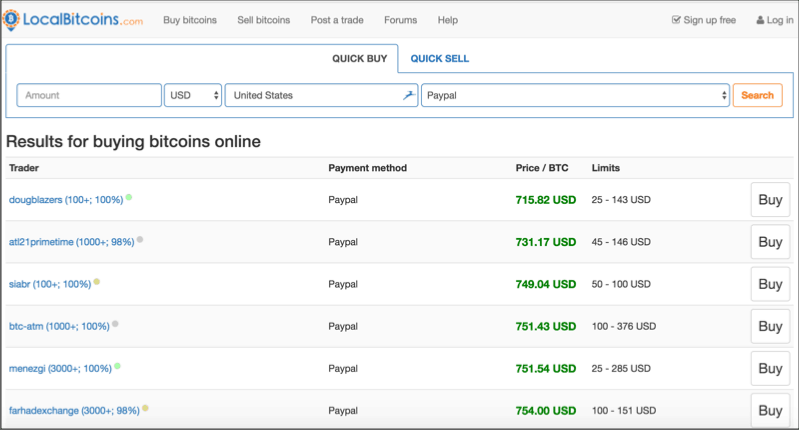The height and width of the screenshot is (430, 799).
Task: Go to Post a trade page
Action: click(x=337, y=20)
